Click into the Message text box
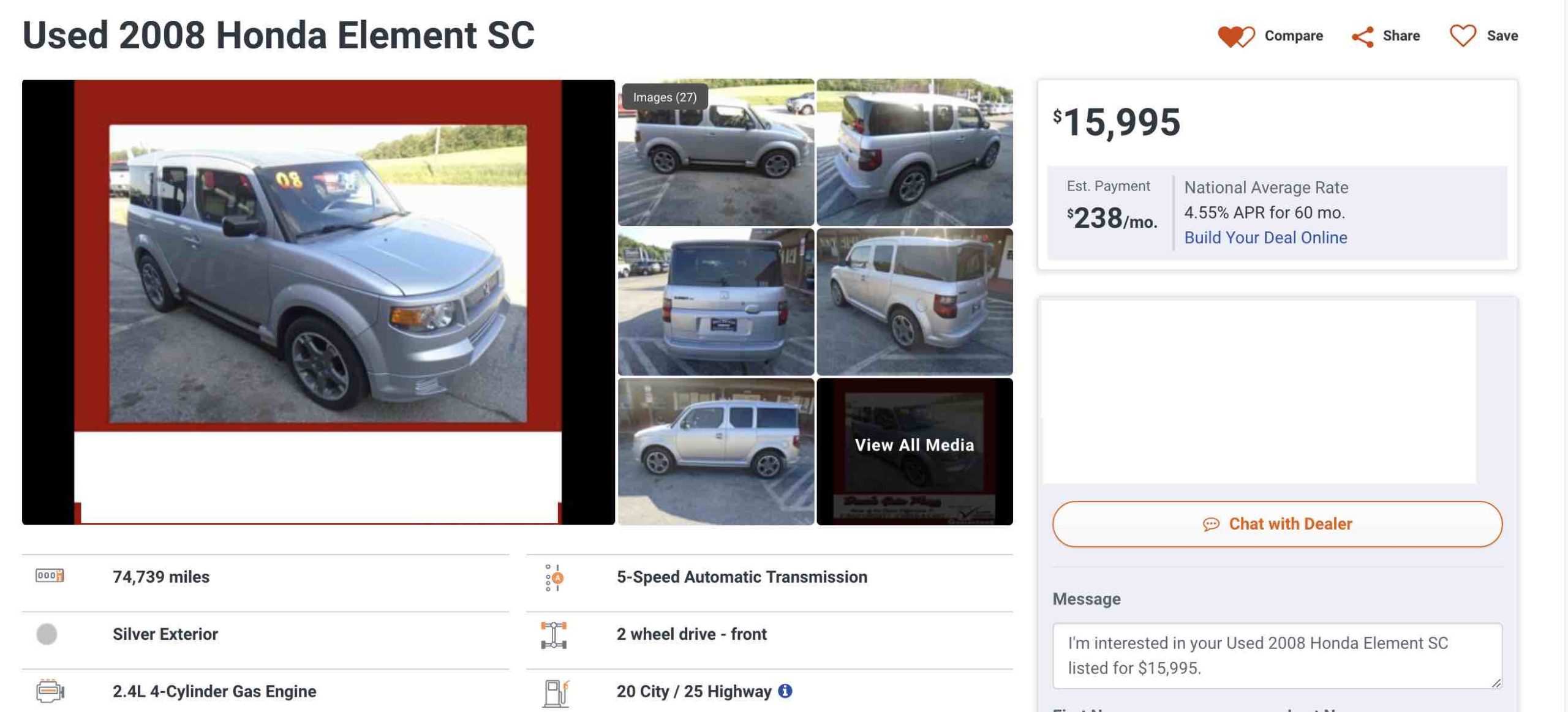 (x=1276, y=655)
